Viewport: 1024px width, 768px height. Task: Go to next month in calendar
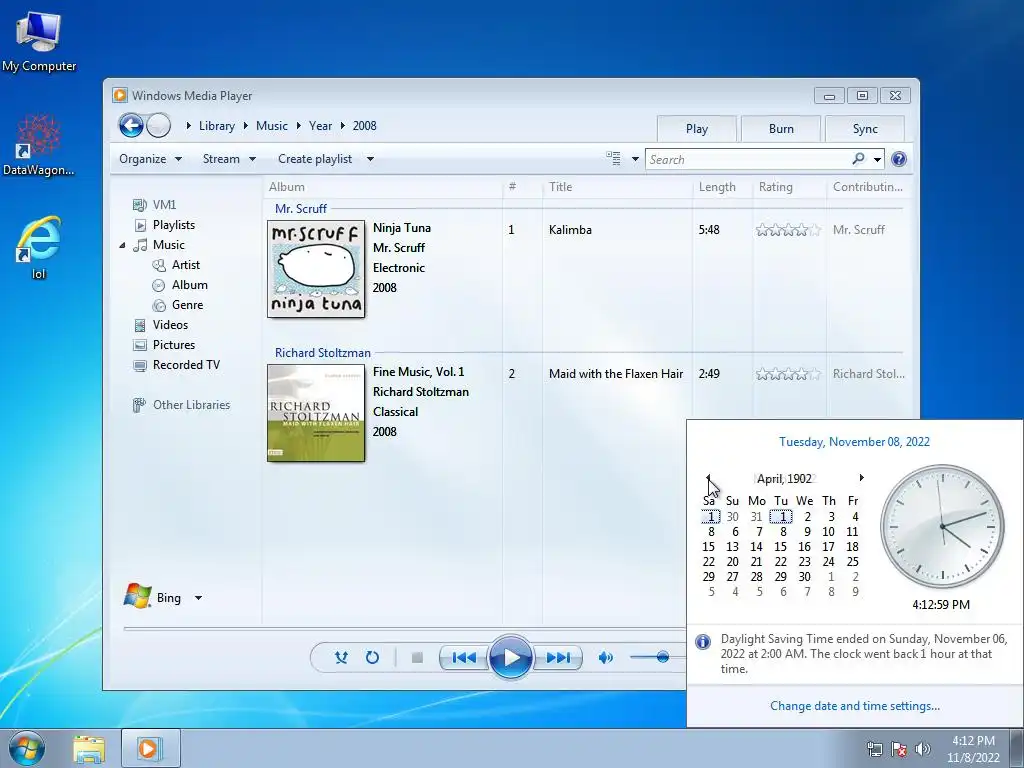coord(861,478)
